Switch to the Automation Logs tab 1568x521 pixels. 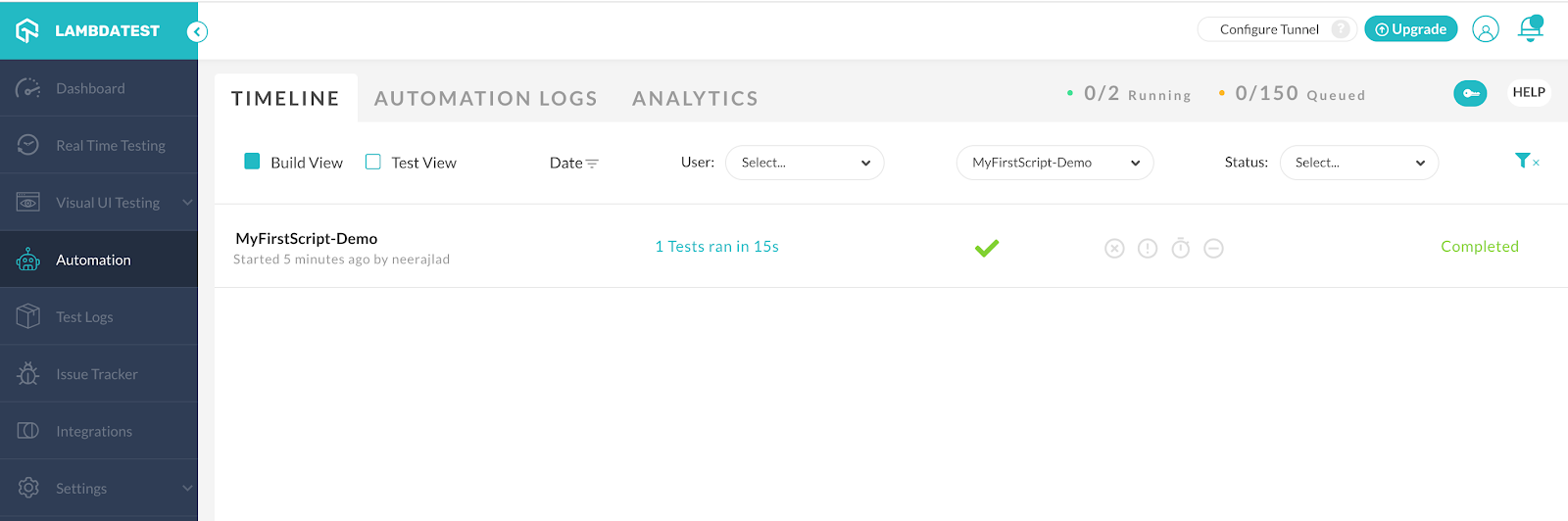tap(485, 98)
